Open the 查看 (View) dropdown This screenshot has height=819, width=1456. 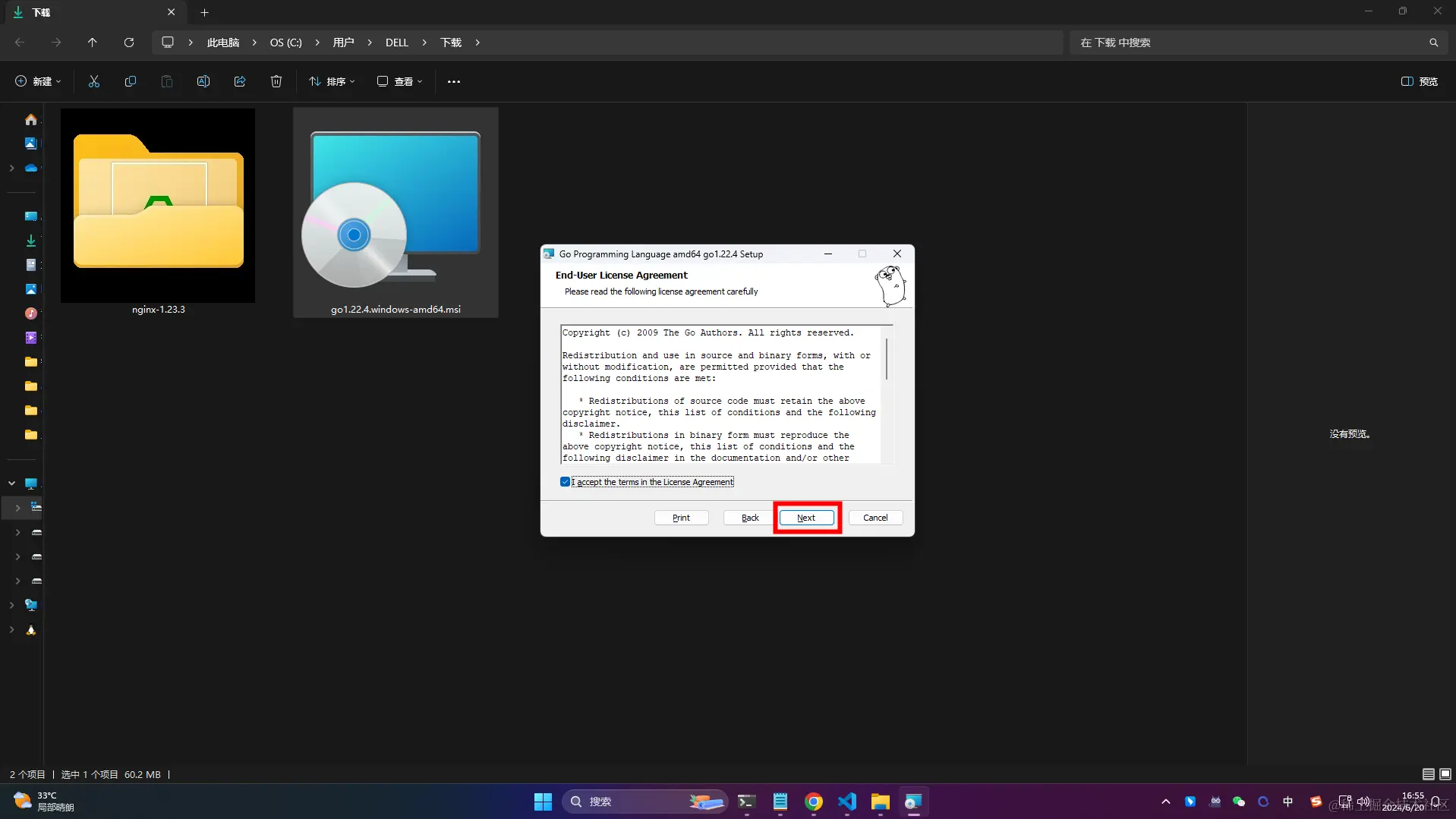400,81
